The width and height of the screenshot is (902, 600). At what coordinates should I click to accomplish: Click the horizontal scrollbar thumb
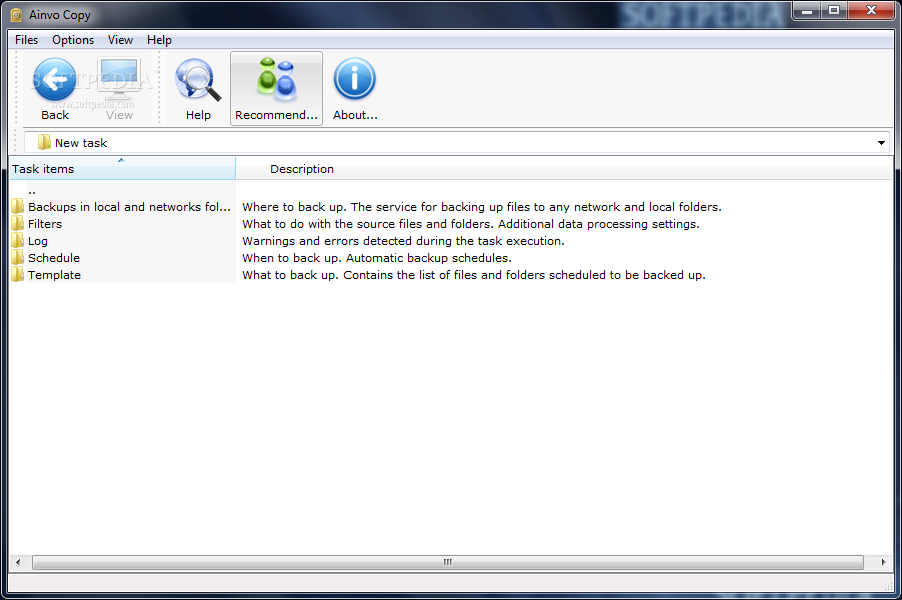pos(448,562)
